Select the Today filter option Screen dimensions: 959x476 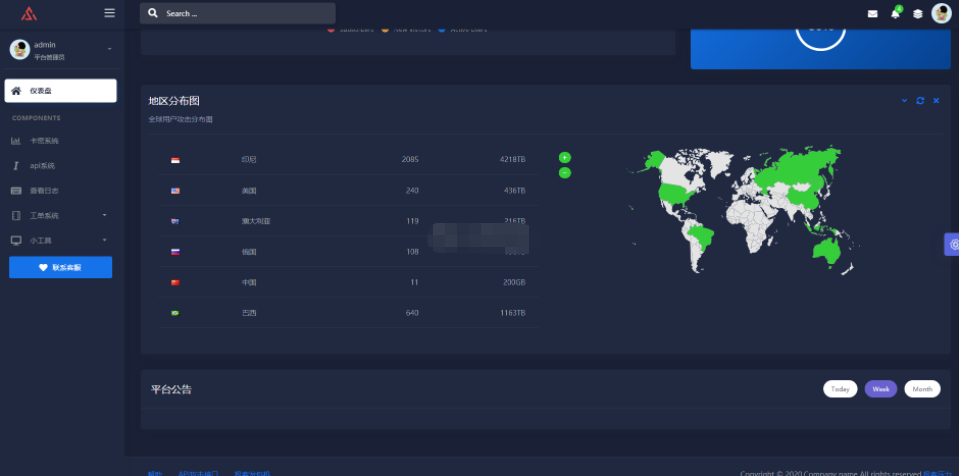tap(840, 389)
